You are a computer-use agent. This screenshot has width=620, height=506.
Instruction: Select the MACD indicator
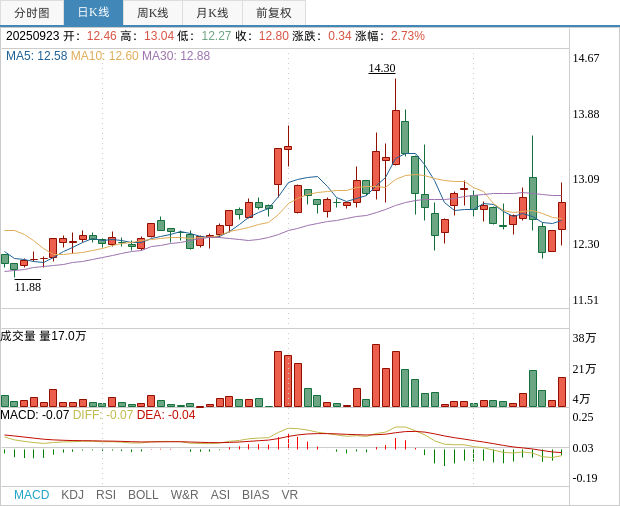[x=32, y=495]
